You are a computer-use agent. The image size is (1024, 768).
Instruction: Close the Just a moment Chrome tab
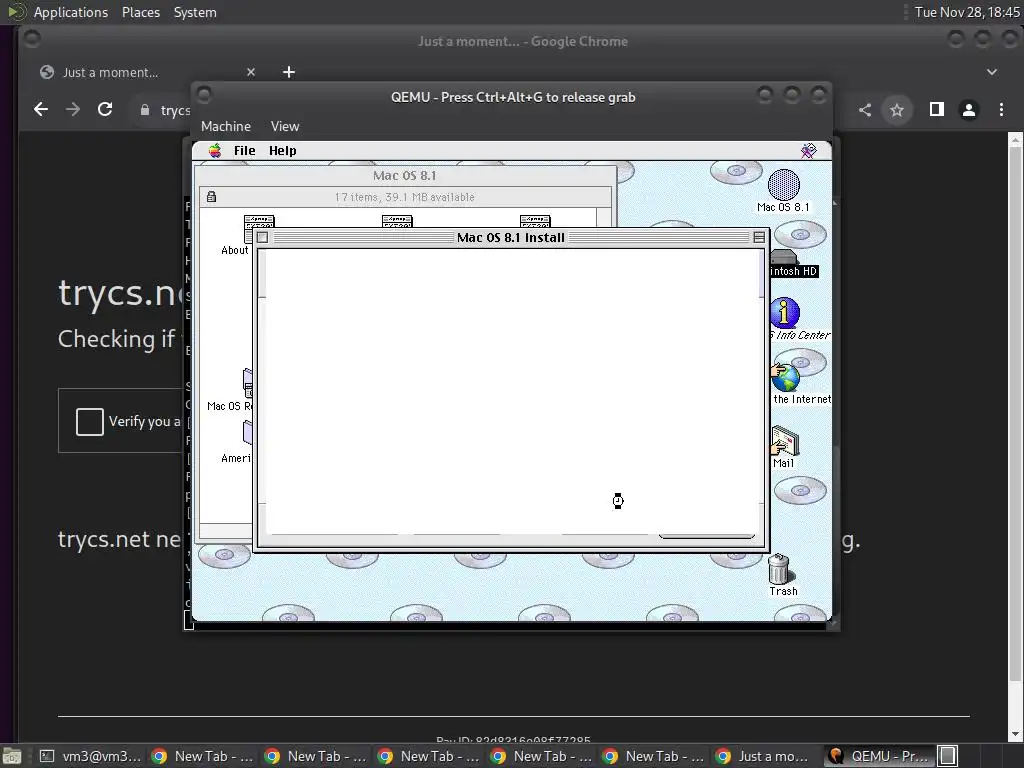point(251,72)
